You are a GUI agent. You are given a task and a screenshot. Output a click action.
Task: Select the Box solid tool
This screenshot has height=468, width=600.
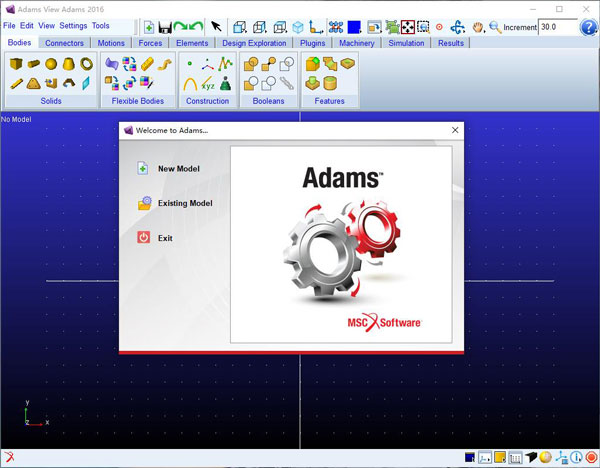16,64
